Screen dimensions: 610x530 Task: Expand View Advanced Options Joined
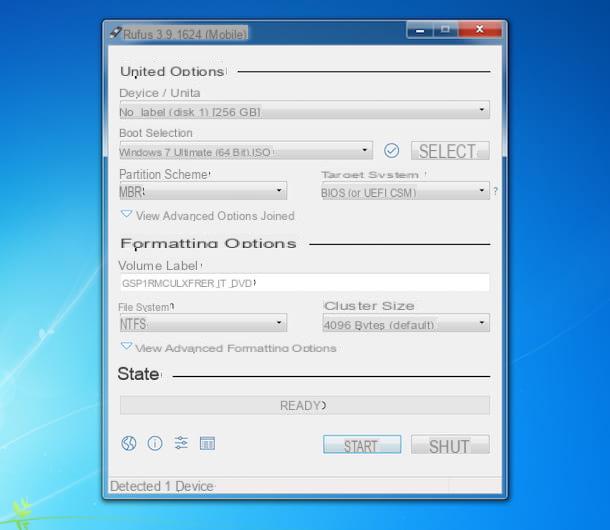pyautogui.click(x=208, y=216)
